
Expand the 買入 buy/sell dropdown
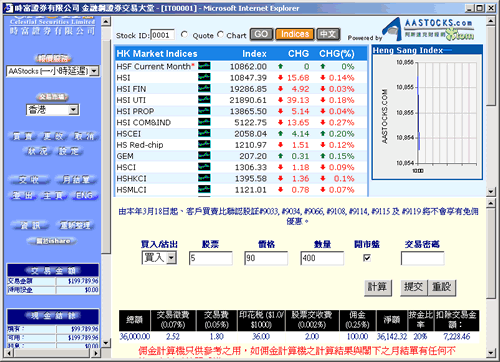[171, 258]
